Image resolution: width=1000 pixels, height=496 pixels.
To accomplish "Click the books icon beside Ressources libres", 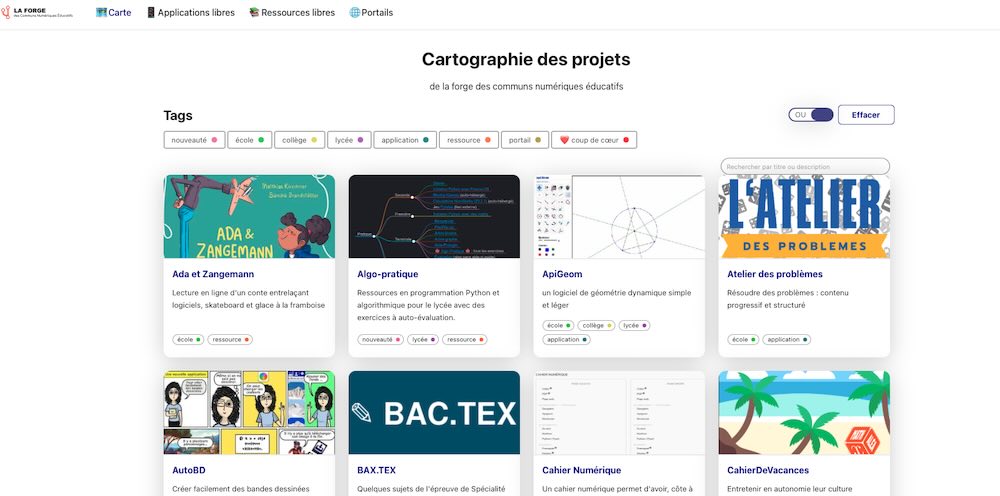I will point(254,12).
